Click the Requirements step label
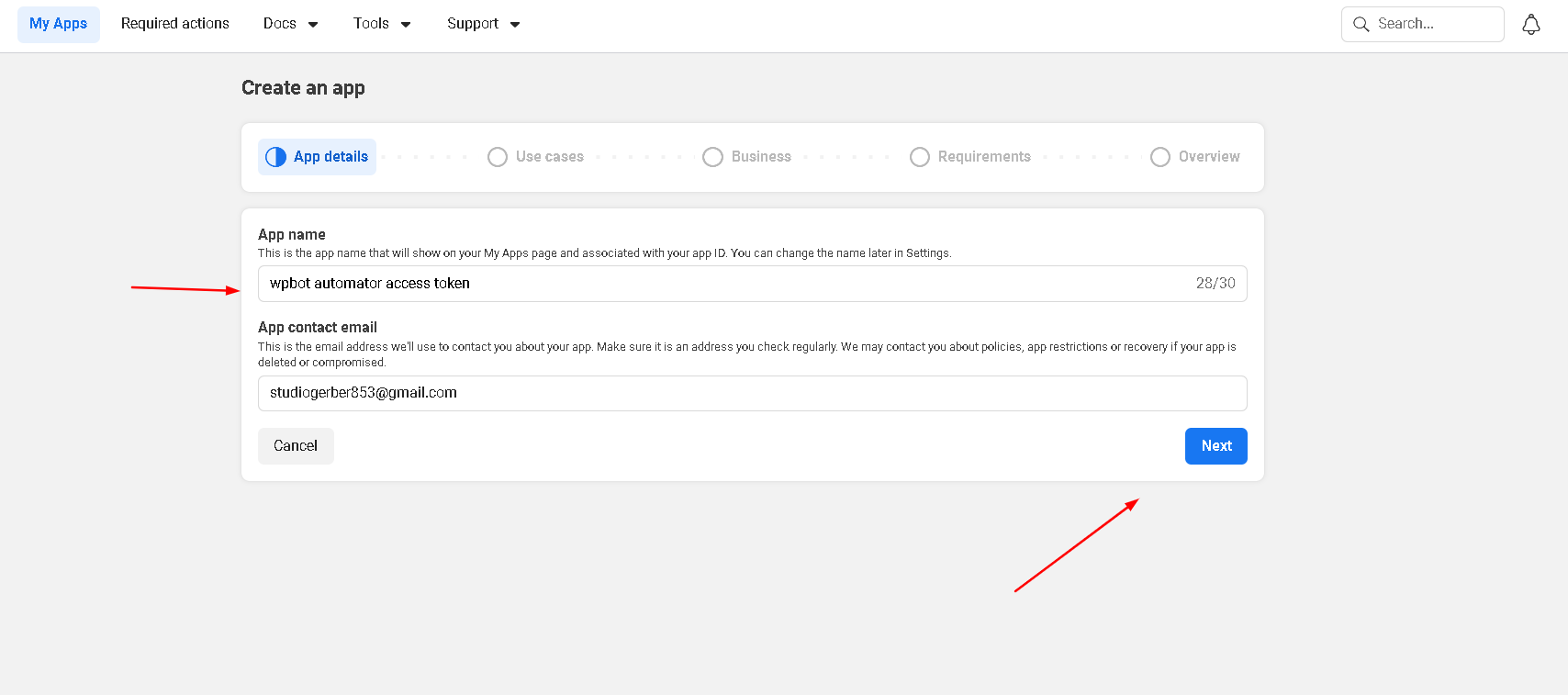Image resolution: width=1568 pixels, height=695 pixels. [983, 157]
